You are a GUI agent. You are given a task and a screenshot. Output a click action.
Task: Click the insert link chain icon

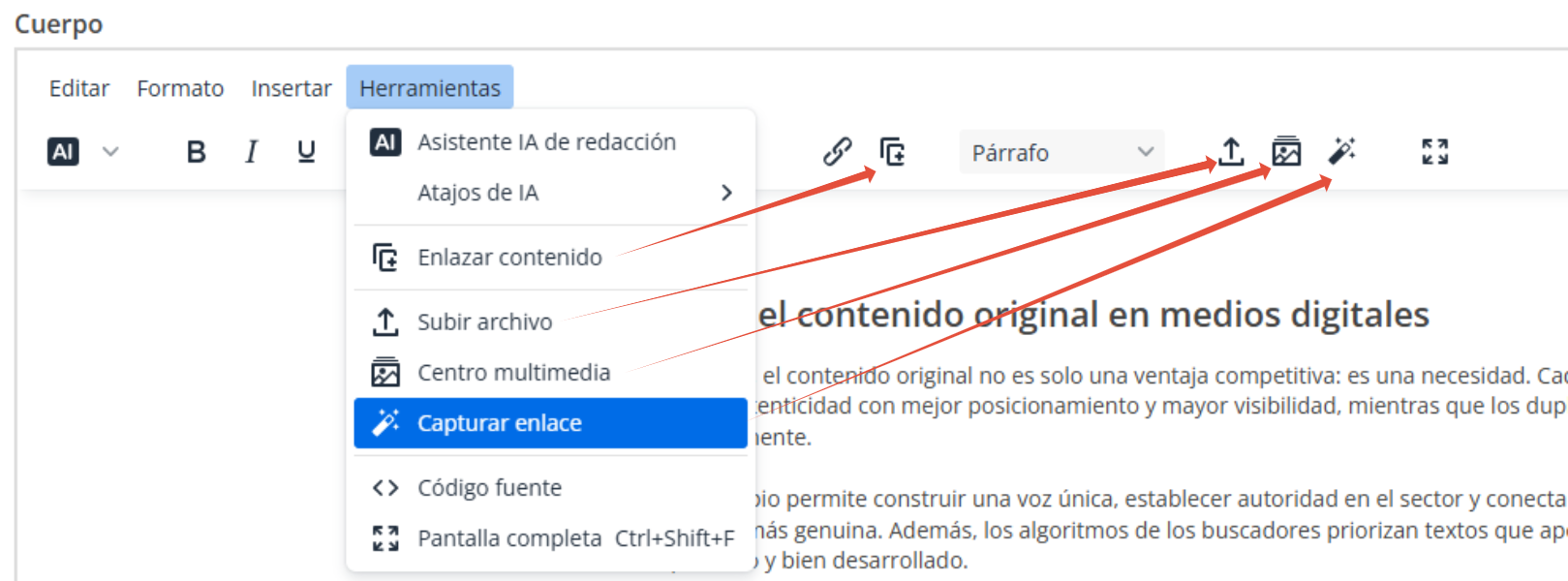click(837, 152)
